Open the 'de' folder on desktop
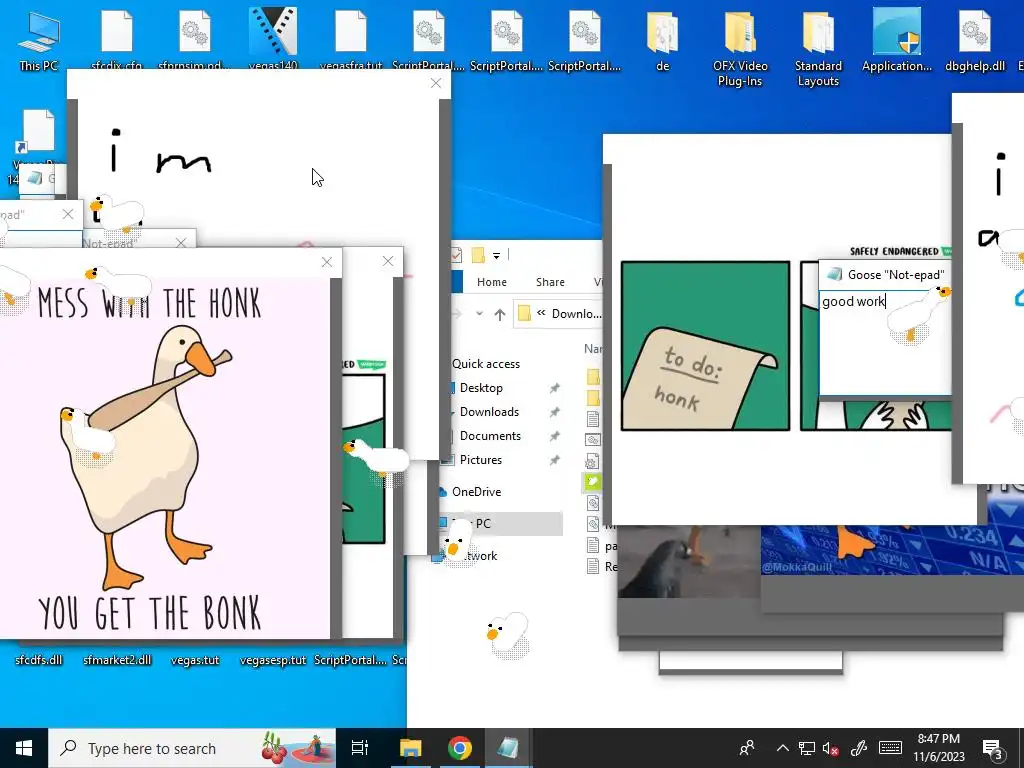Image resolution: width=1024 pixels, height=768 pixels. tap(662, 40)
